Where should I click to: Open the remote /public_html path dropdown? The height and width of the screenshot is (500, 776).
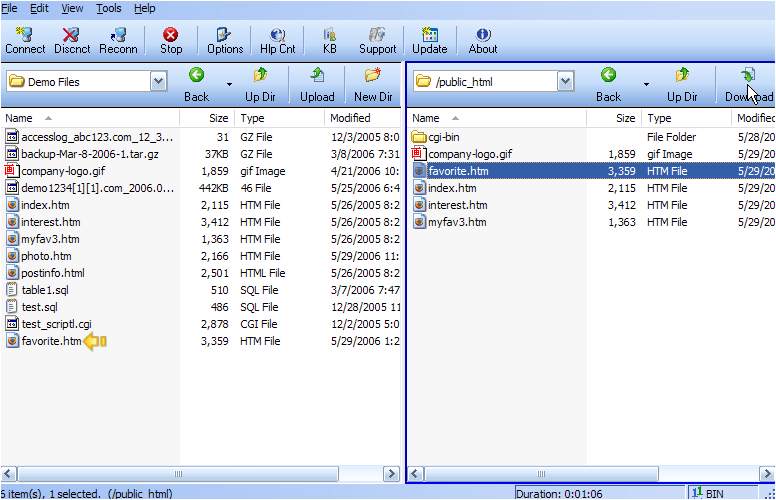click(x=565, y=81)
